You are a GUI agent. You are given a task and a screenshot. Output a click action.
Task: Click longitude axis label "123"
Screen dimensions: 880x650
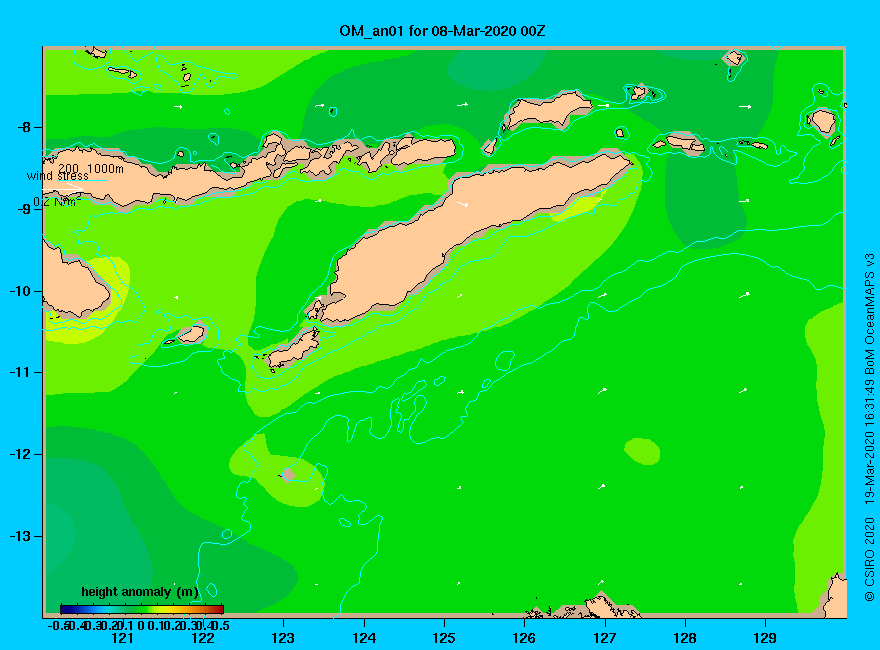tap(283, 638)
